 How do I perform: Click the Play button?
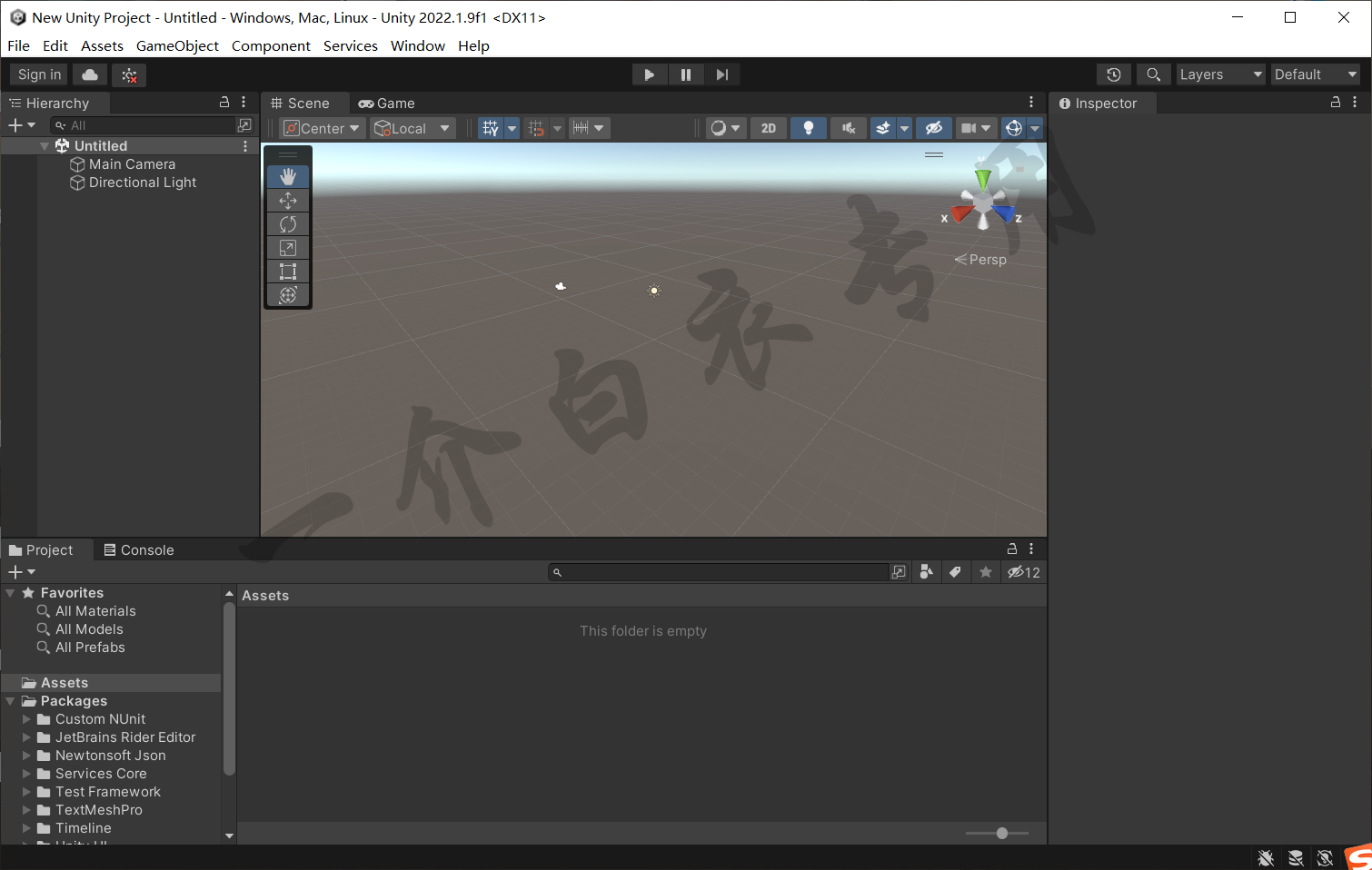click(x=649, y=74)
